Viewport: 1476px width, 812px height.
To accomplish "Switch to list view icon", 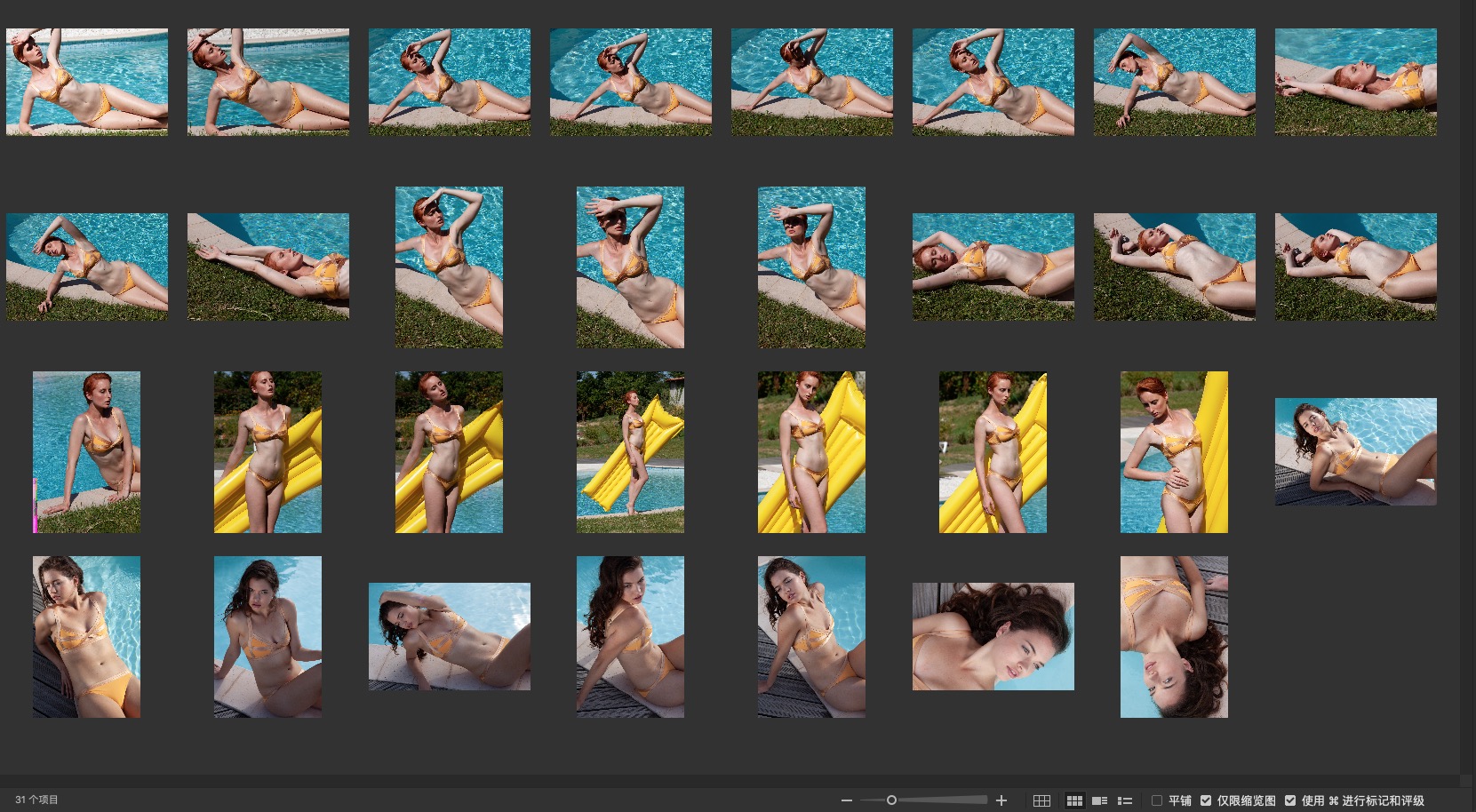I will coord(1124,800).
